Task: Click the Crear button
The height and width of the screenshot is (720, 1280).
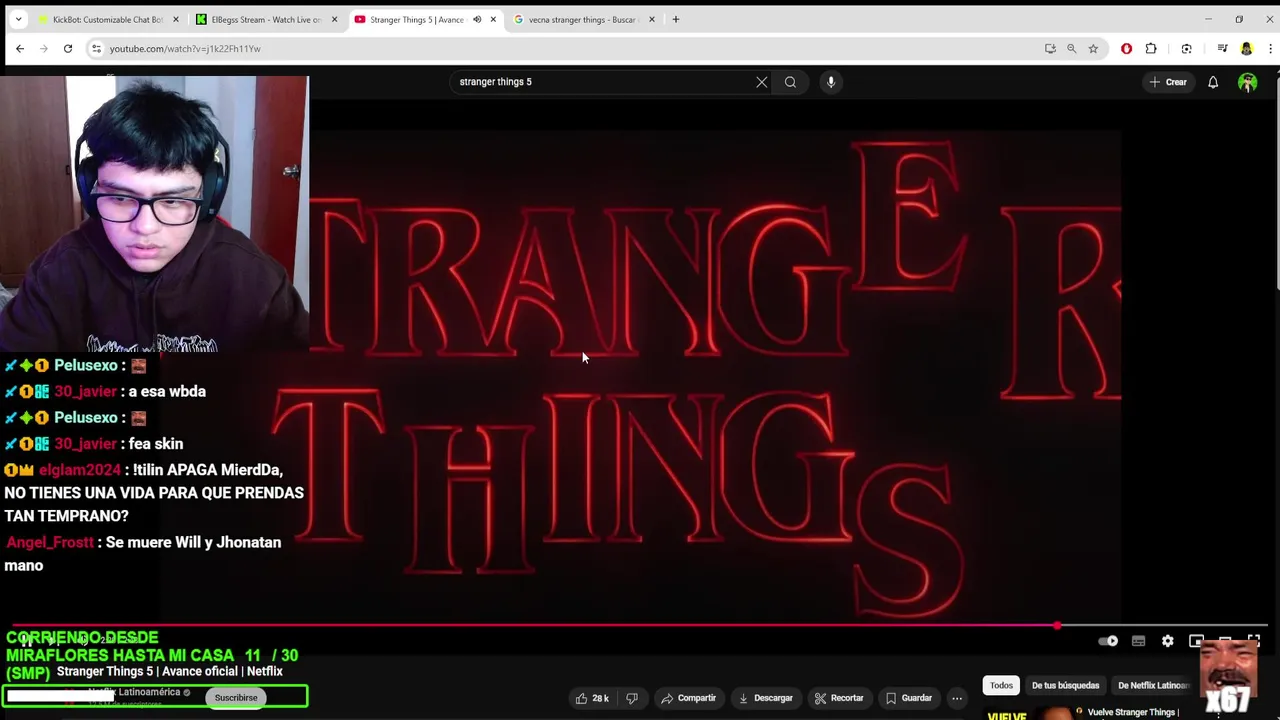Action: pos(1168,82)
